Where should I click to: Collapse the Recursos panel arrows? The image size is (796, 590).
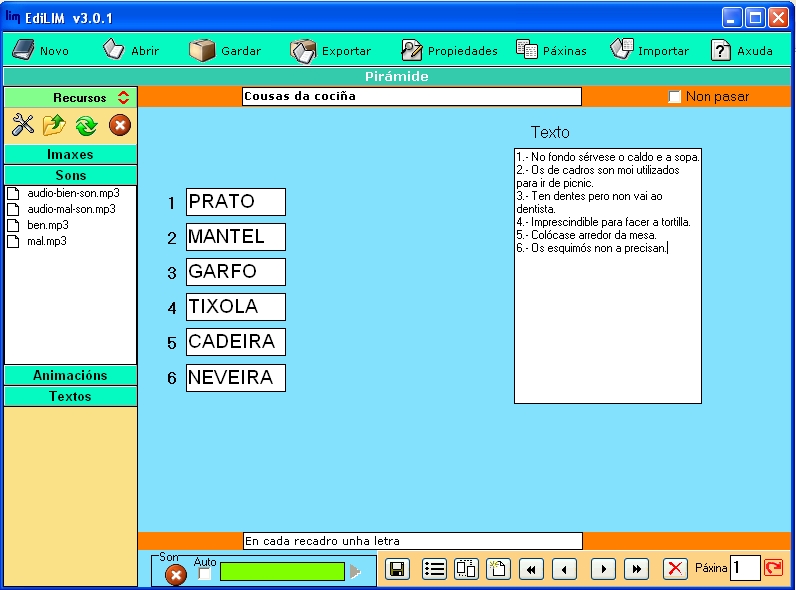123,97
